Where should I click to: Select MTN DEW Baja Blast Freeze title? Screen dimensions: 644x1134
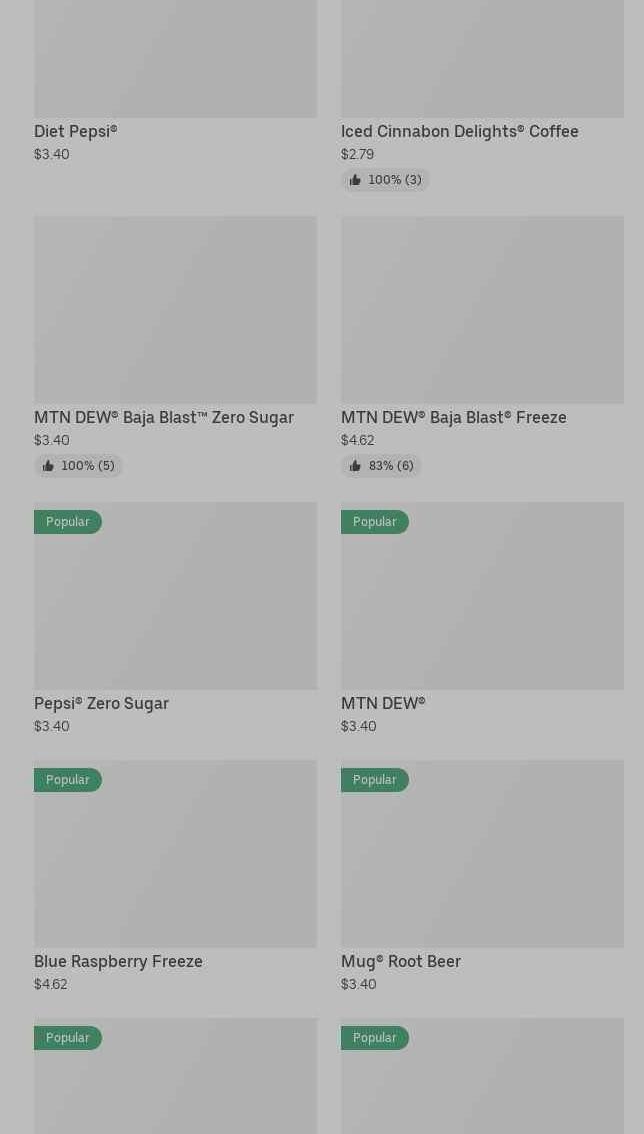(453, 417)
